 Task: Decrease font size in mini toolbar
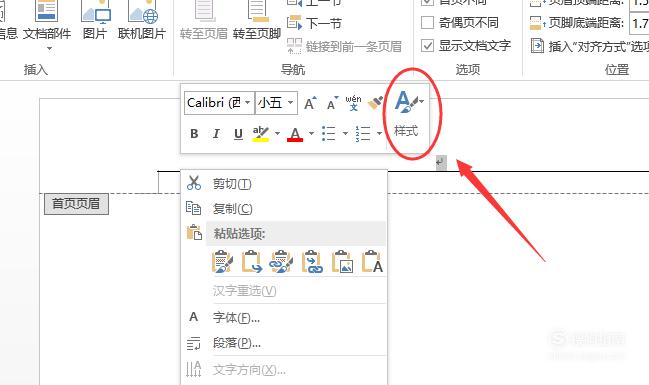point(332,103)
